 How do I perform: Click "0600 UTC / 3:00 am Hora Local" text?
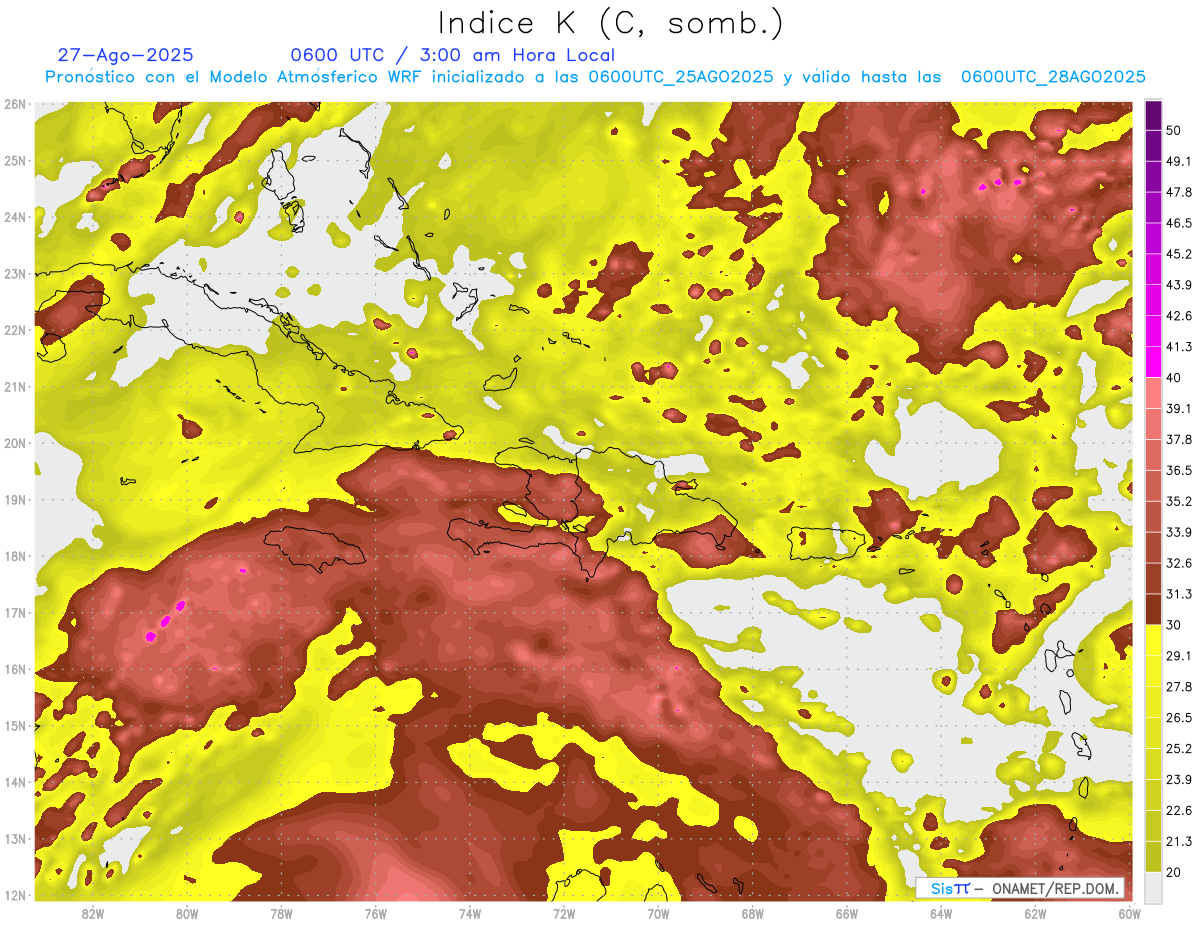[452, 55]
